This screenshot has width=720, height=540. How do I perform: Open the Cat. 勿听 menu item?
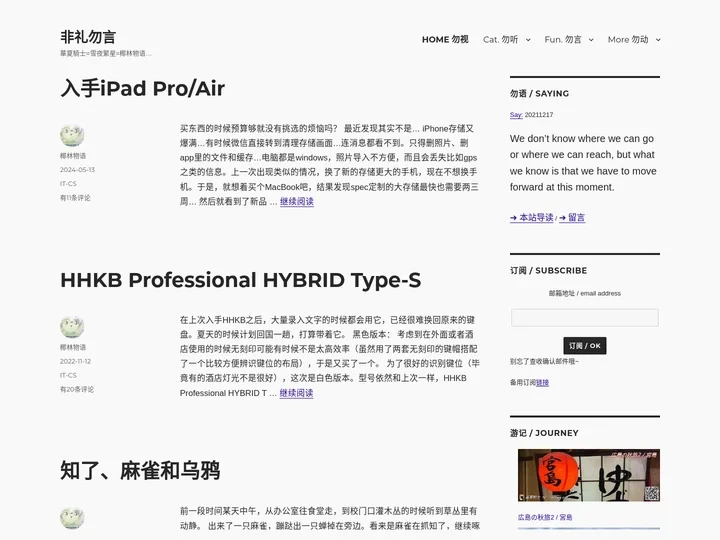[x=500, y=39]
